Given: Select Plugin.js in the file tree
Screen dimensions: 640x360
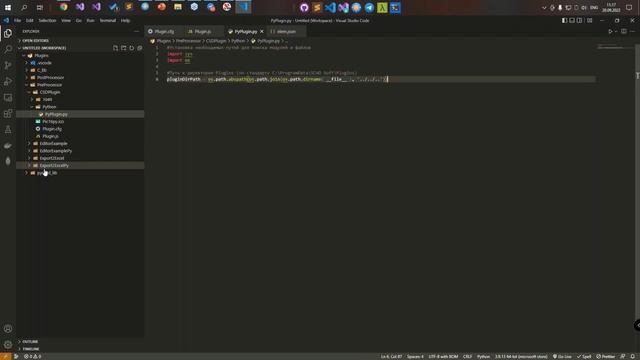Looking at the screenshot, I should coord(80,136).
